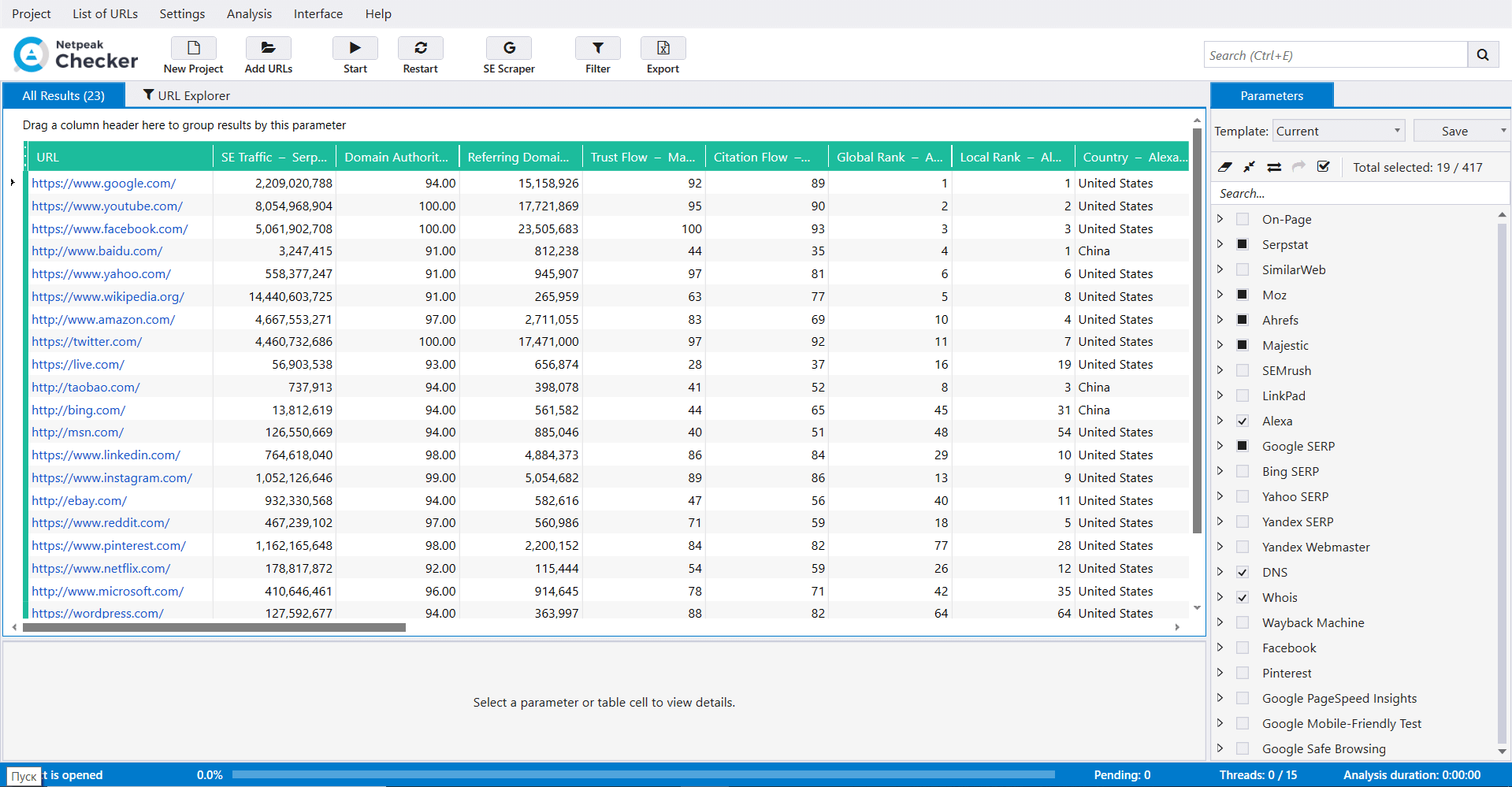This screenshot has height=787, width=1512.
Task: Click the results table vertical scrollbar
Action: pyautogui.click(x=1197, y=331)
